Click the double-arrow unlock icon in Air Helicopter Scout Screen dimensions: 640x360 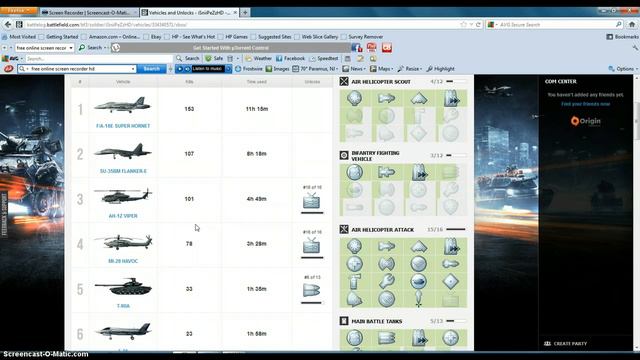(x=451, y=98)
